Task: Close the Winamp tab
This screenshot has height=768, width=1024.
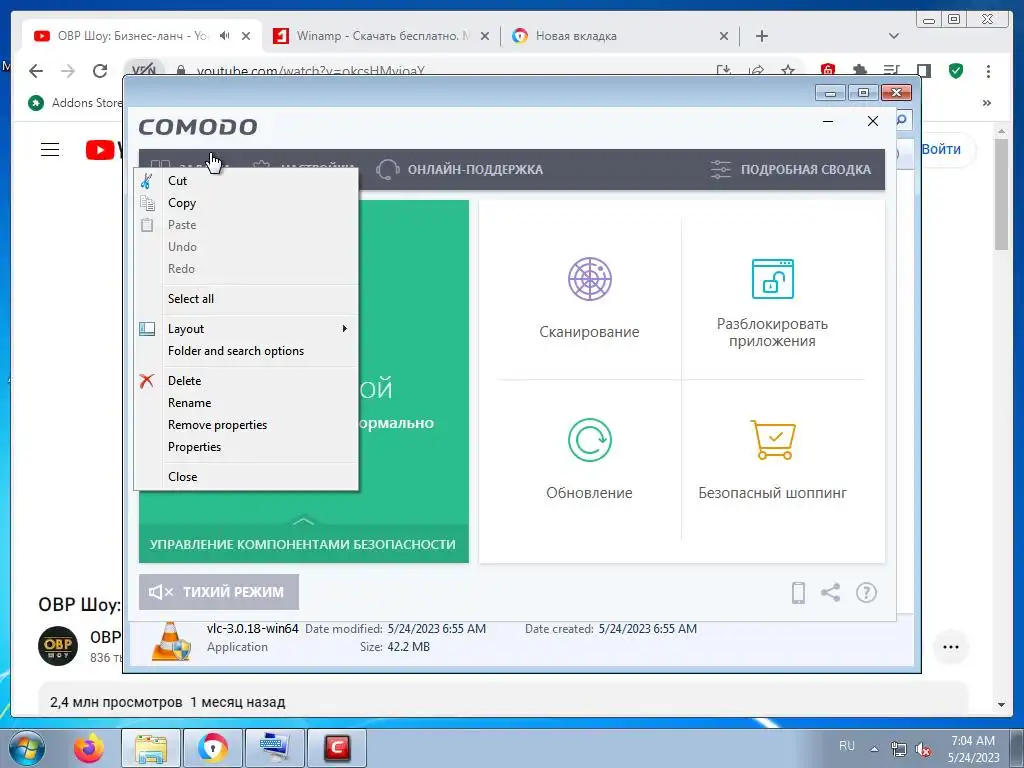Action: (485, 36)
